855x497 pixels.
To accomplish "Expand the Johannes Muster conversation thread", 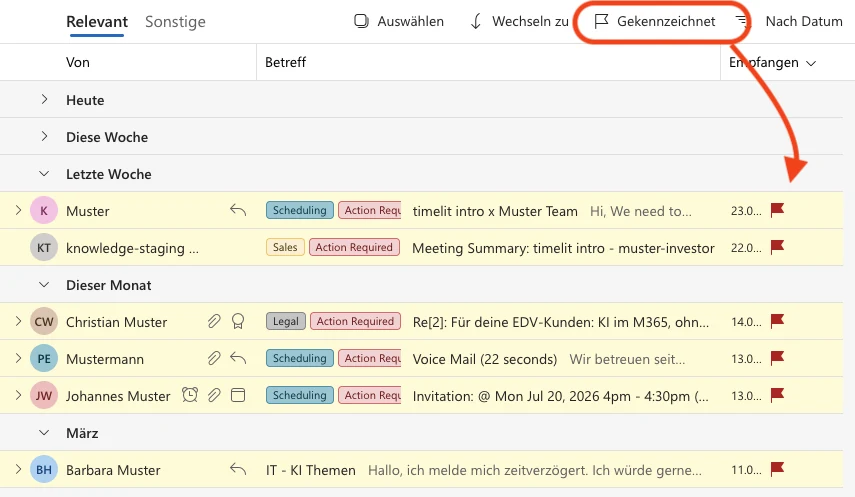I will tap(18, 395).
